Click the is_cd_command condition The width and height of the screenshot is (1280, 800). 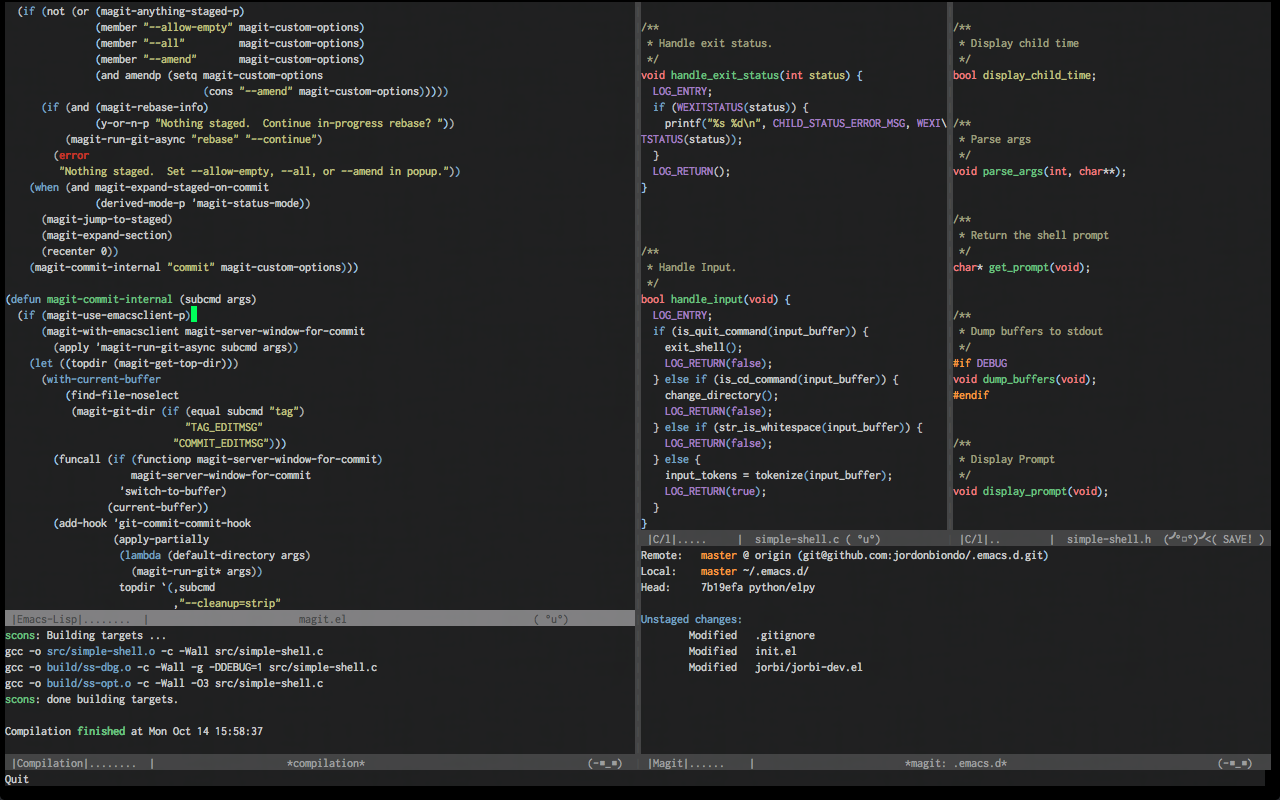803,379
